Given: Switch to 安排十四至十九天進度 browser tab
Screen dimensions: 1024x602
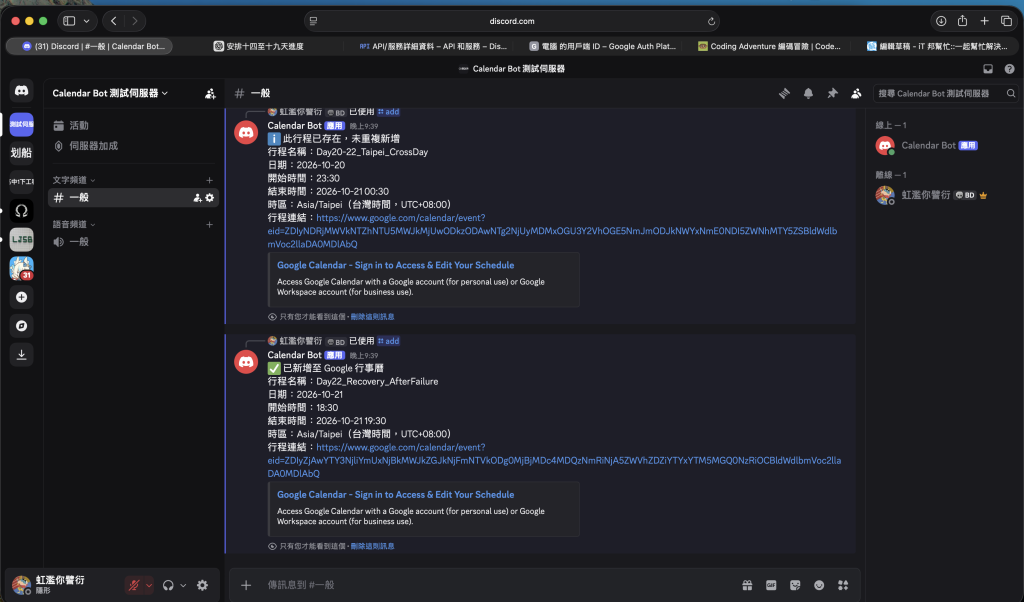Looking at the screenshot, I should 259,46.
